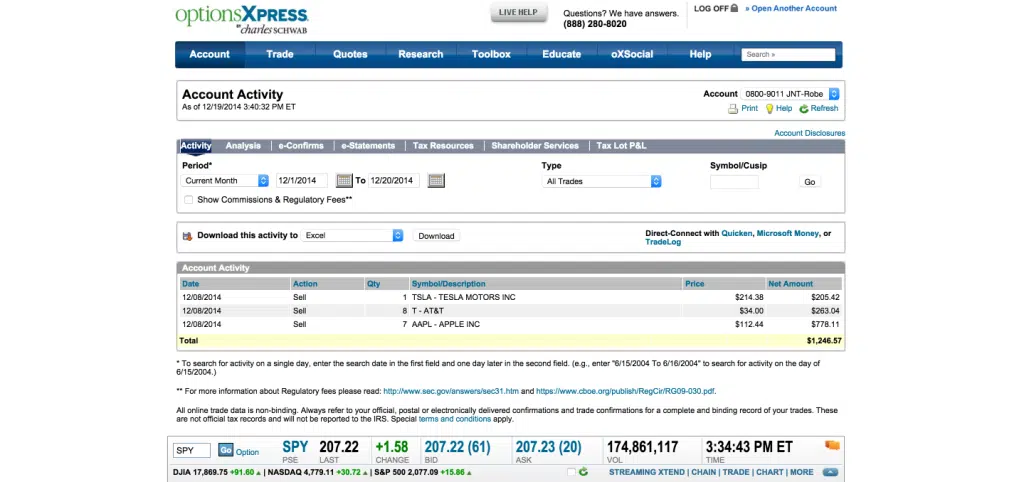Switch to the e-Confirms tab
Screen dimensions: 1024x482
pos(300,146)
